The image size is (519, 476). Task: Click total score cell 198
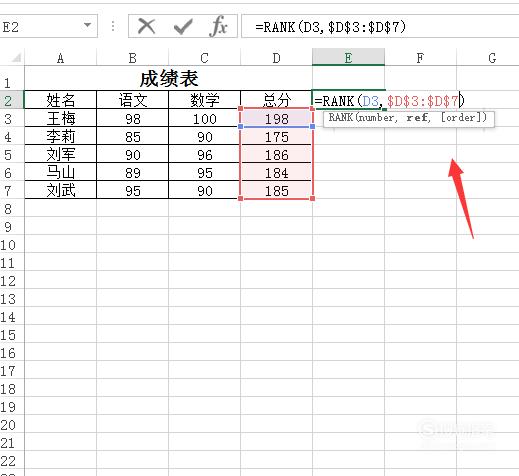pyautogui.click(x=276, y=118)
